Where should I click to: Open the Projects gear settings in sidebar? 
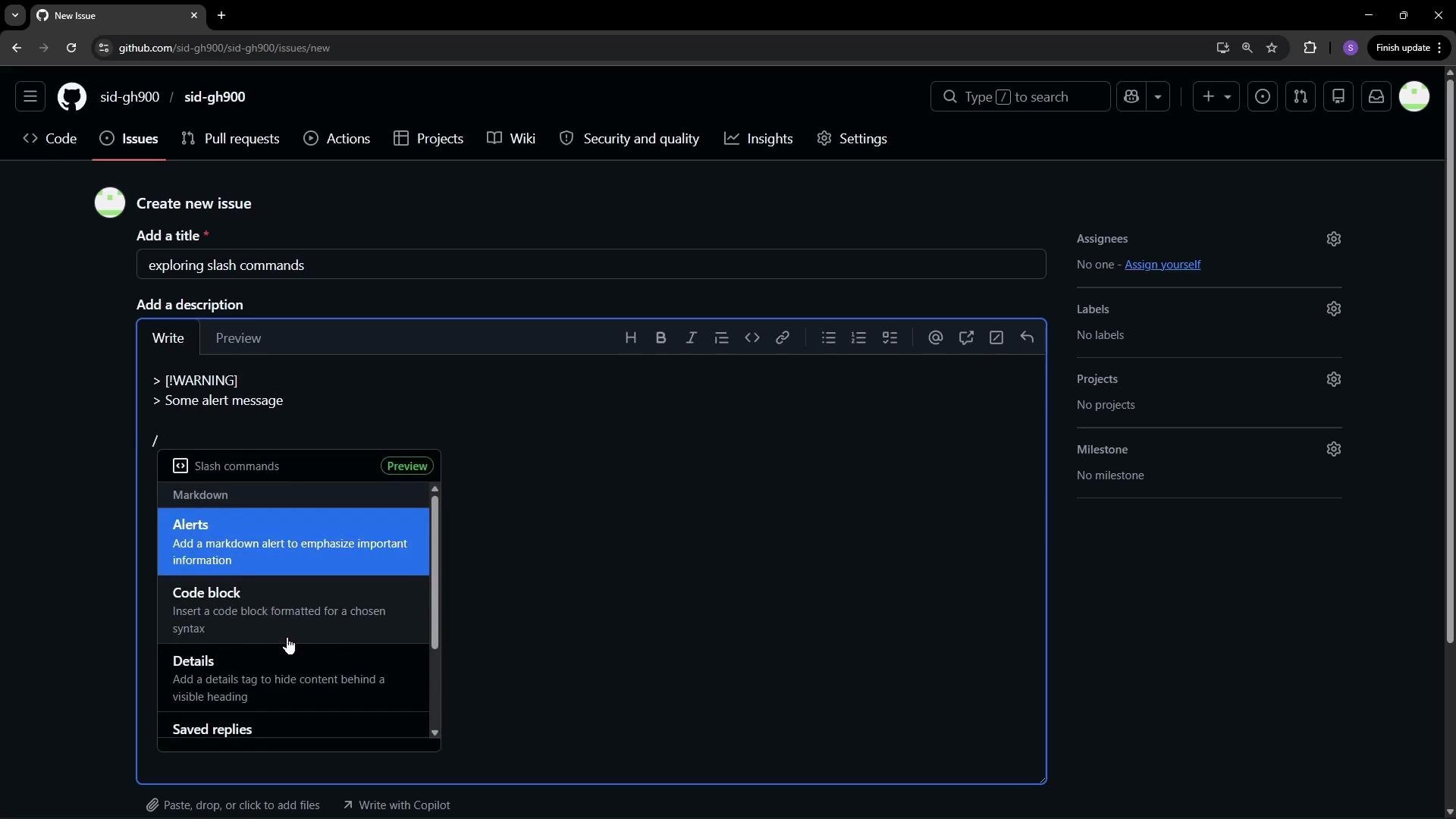coord(1334,379)
